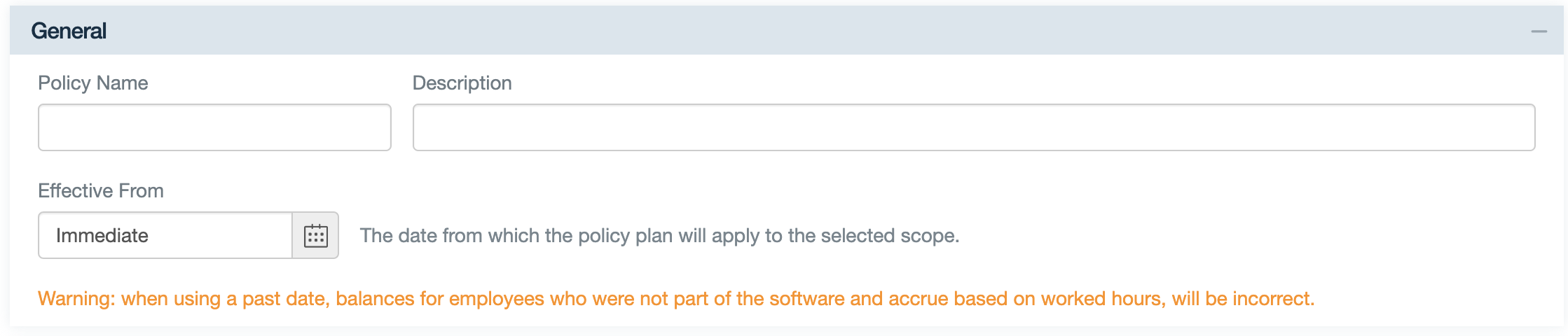Click the General section title

click(69, 31)
